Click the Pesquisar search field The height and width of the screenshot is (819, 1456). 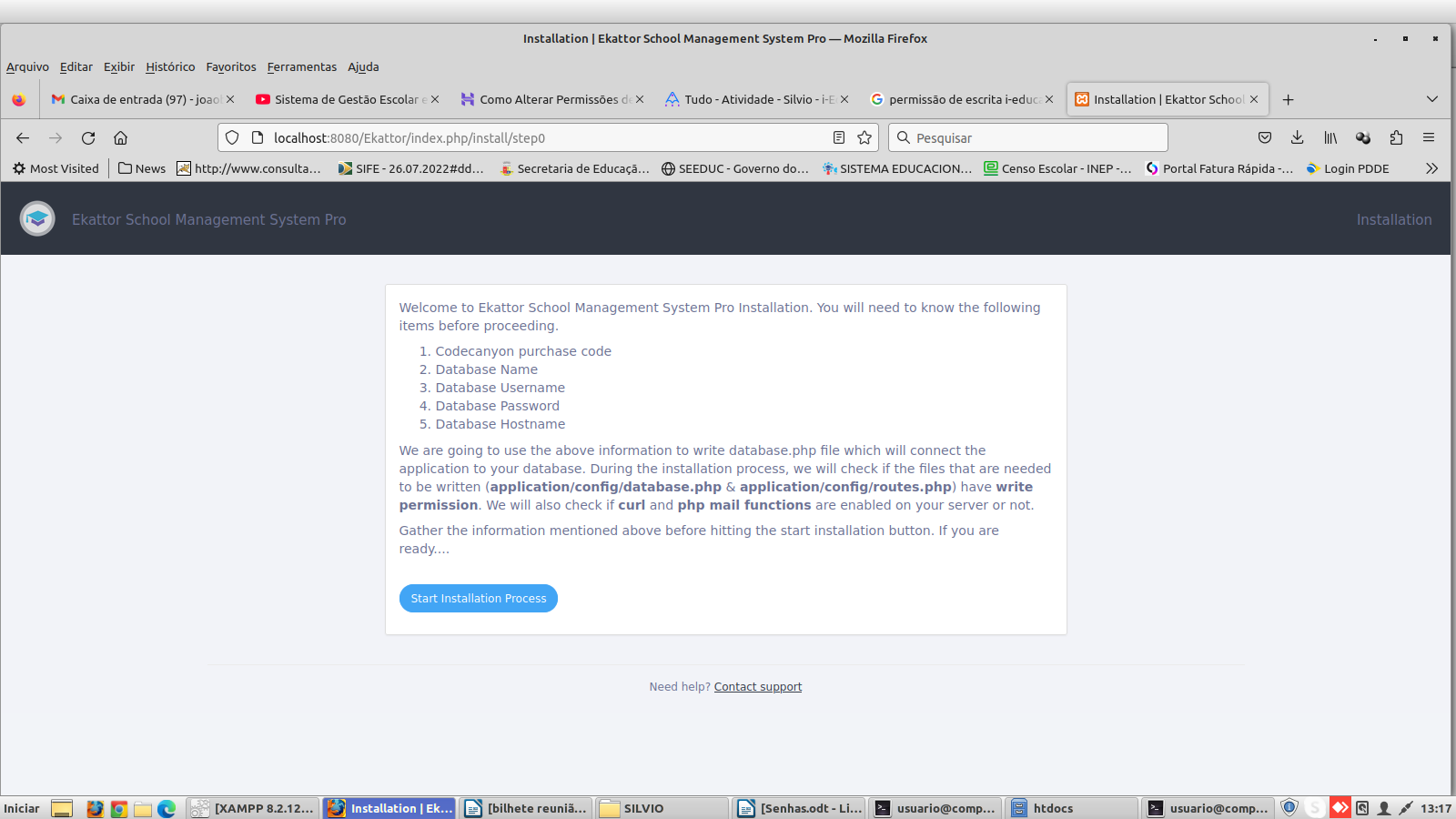coord(1028,137)
